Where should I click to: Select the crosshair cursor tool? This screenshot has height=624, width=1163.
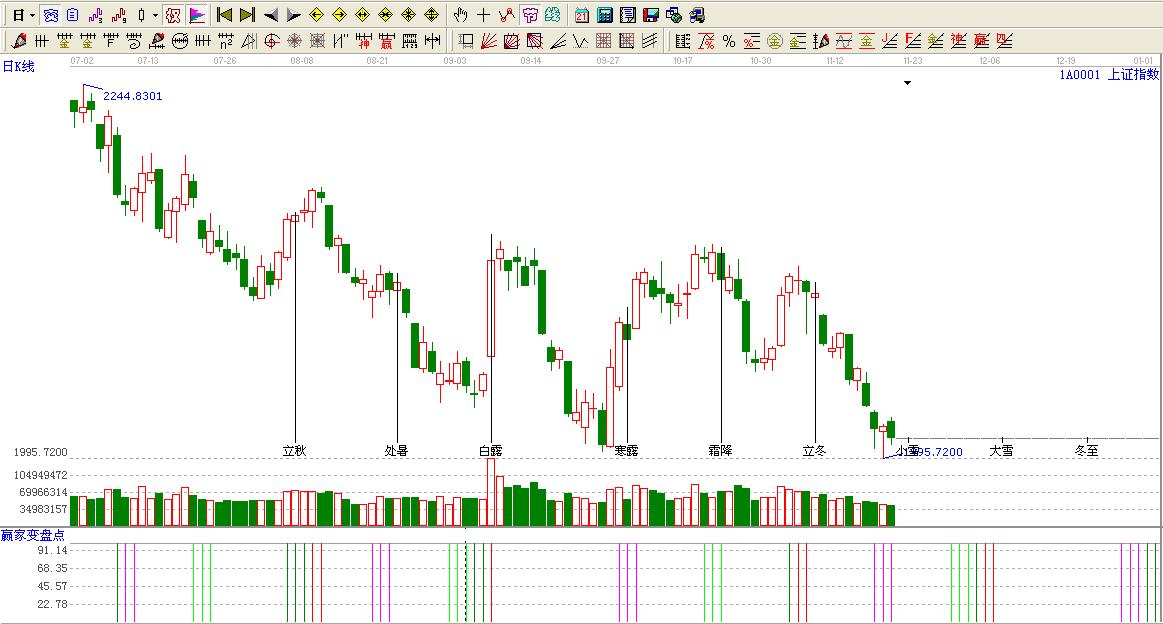(483, 15)
